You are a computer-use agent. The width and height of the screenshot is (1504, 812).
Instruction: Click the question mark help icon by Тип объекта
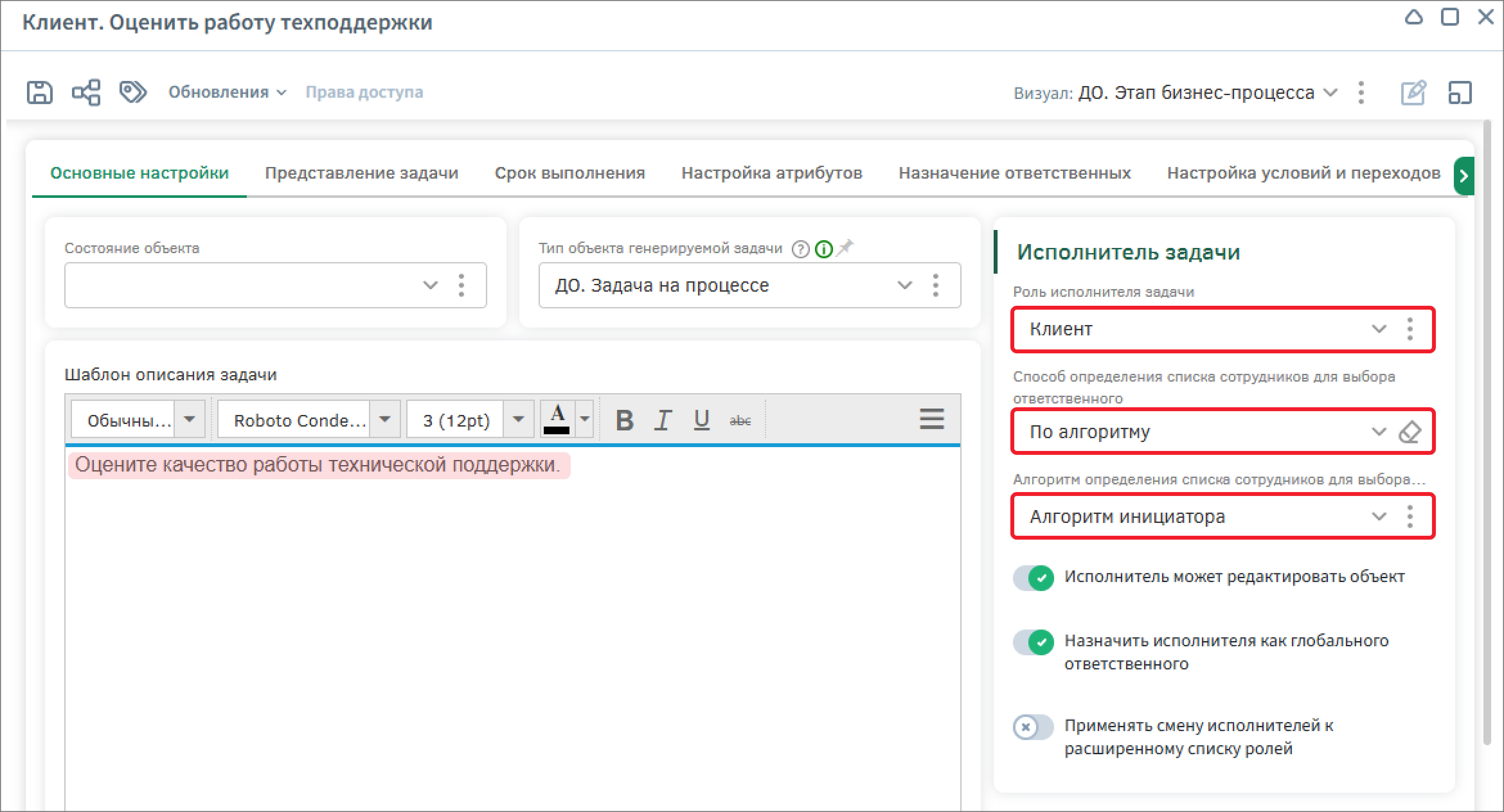(800, 249)
